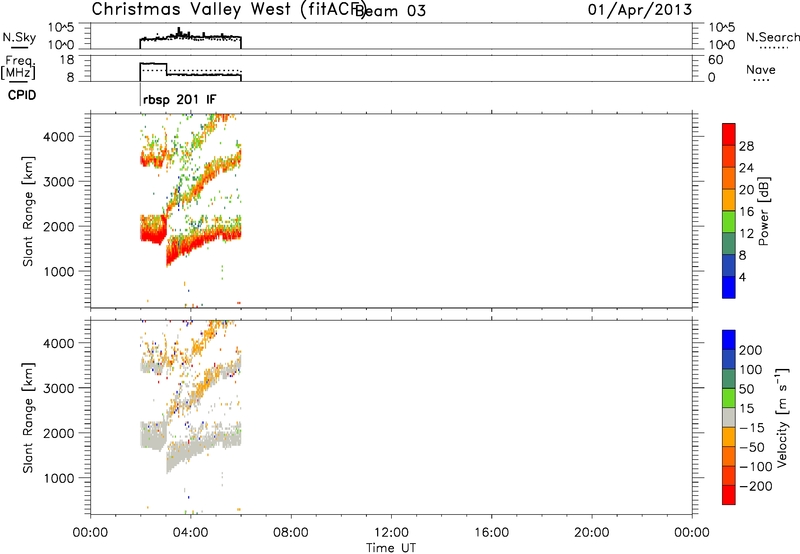Click the '20:00' time axis label

[592, 533]
